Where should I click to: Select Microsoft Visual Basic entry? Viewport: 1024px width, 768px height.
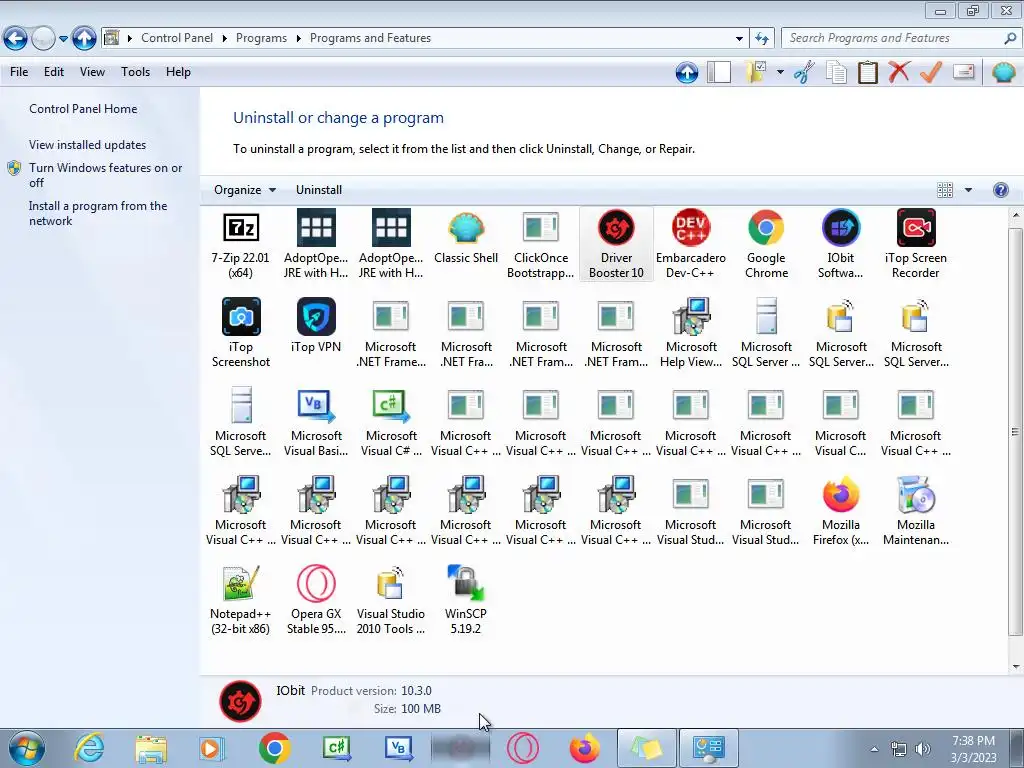point(316,422)
